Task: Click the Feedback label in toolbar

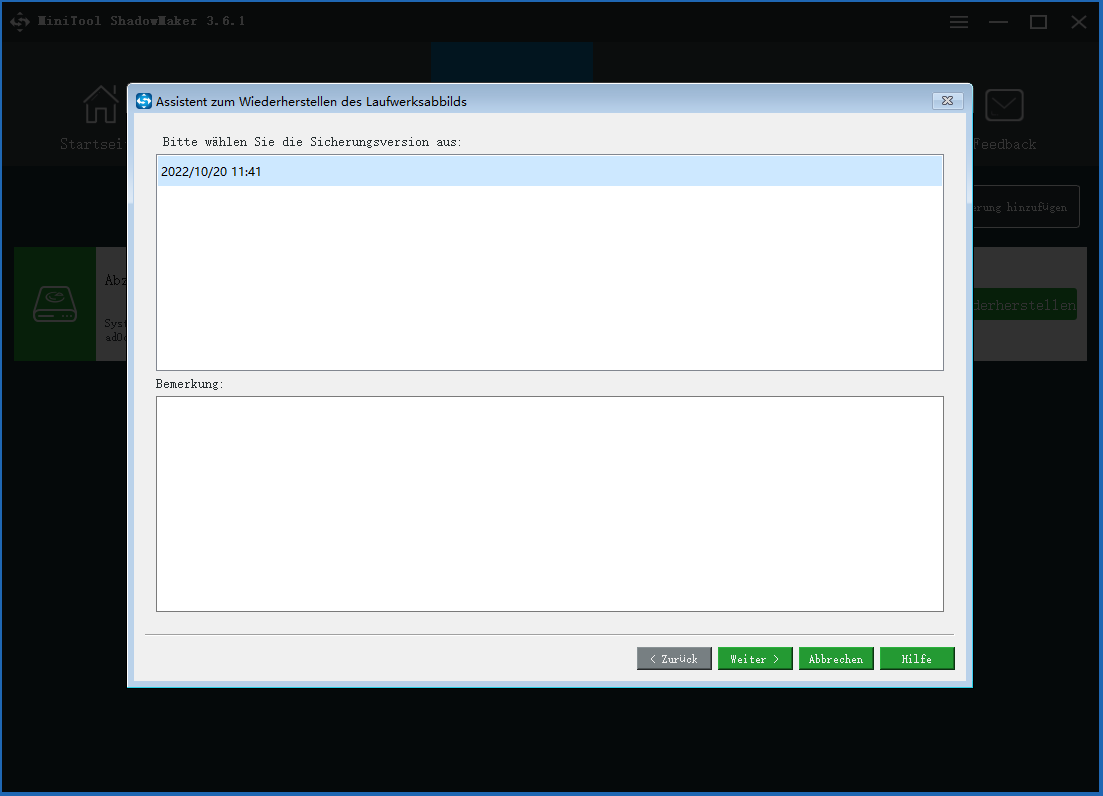Action: click(x=1005, y=144)
